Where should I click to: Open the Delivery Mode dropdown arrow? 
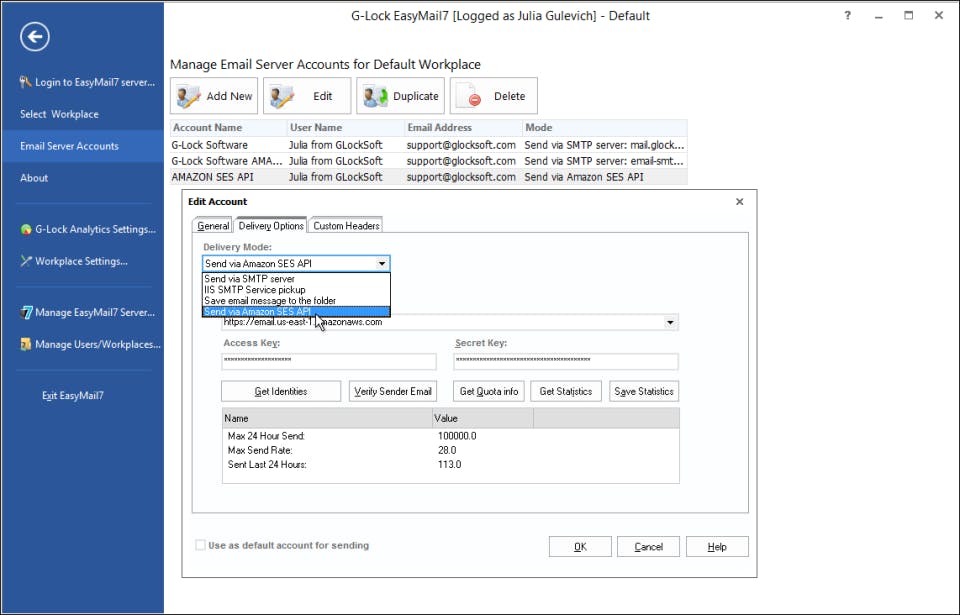coord(382,263)
